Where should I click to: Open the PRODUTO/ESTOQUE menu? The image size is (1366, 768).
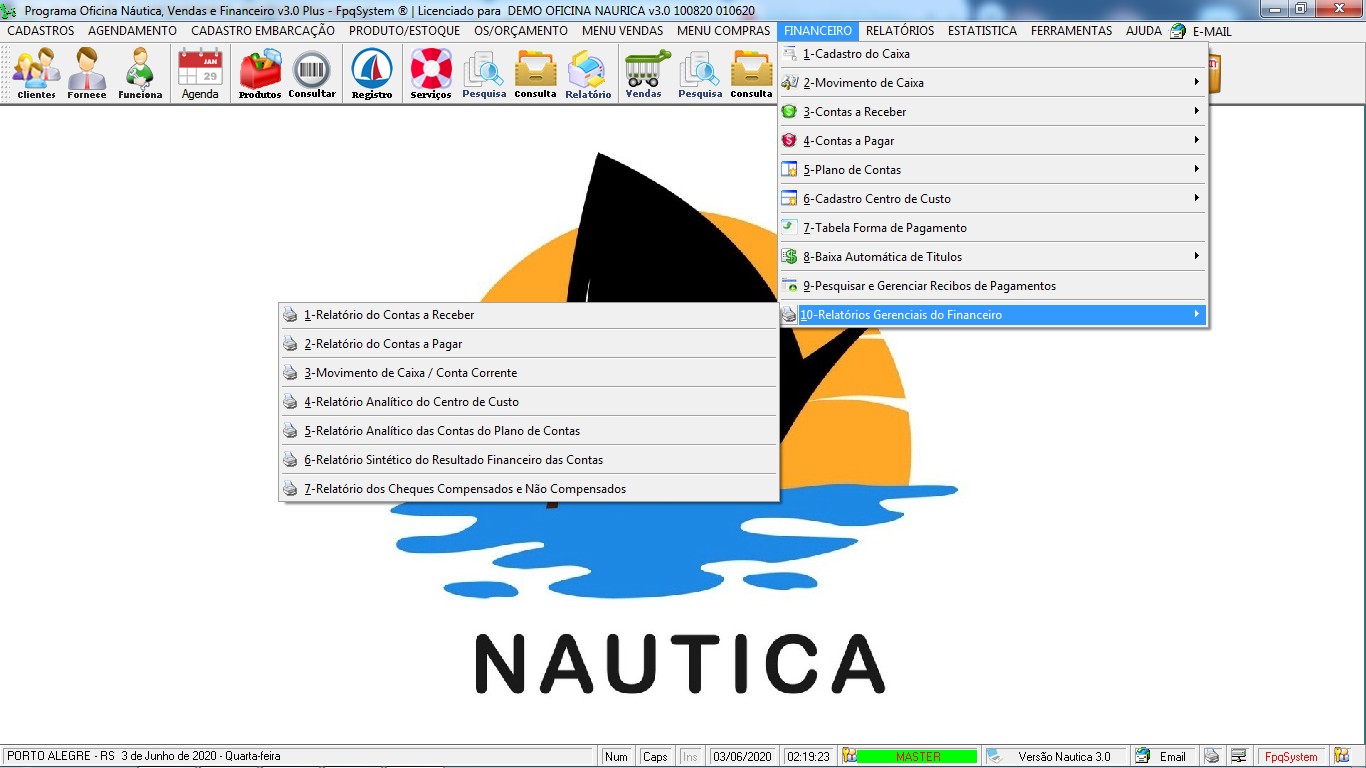405,31
